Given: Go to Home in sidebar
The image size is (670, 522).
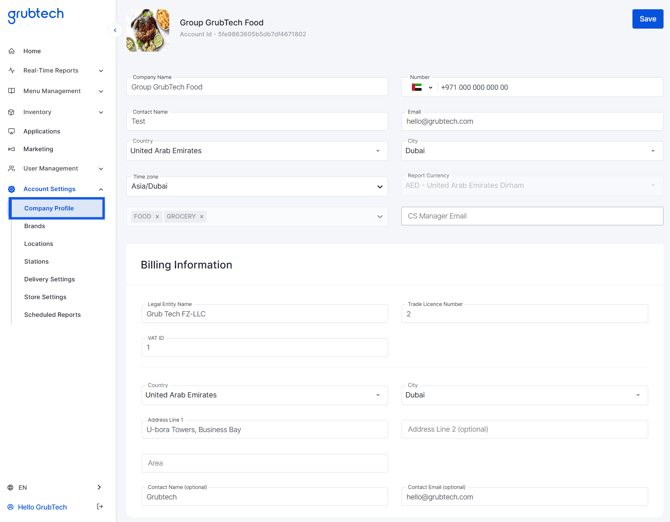Looking at the screenshot, I should click(32, 51).
